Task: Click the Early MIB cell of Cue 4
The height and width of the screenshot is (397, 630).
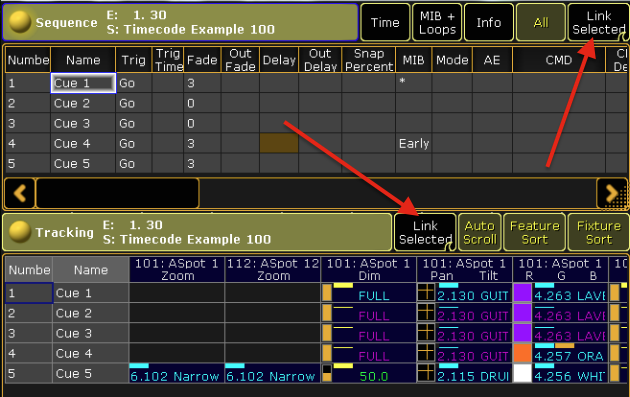Action: (414, 143)
